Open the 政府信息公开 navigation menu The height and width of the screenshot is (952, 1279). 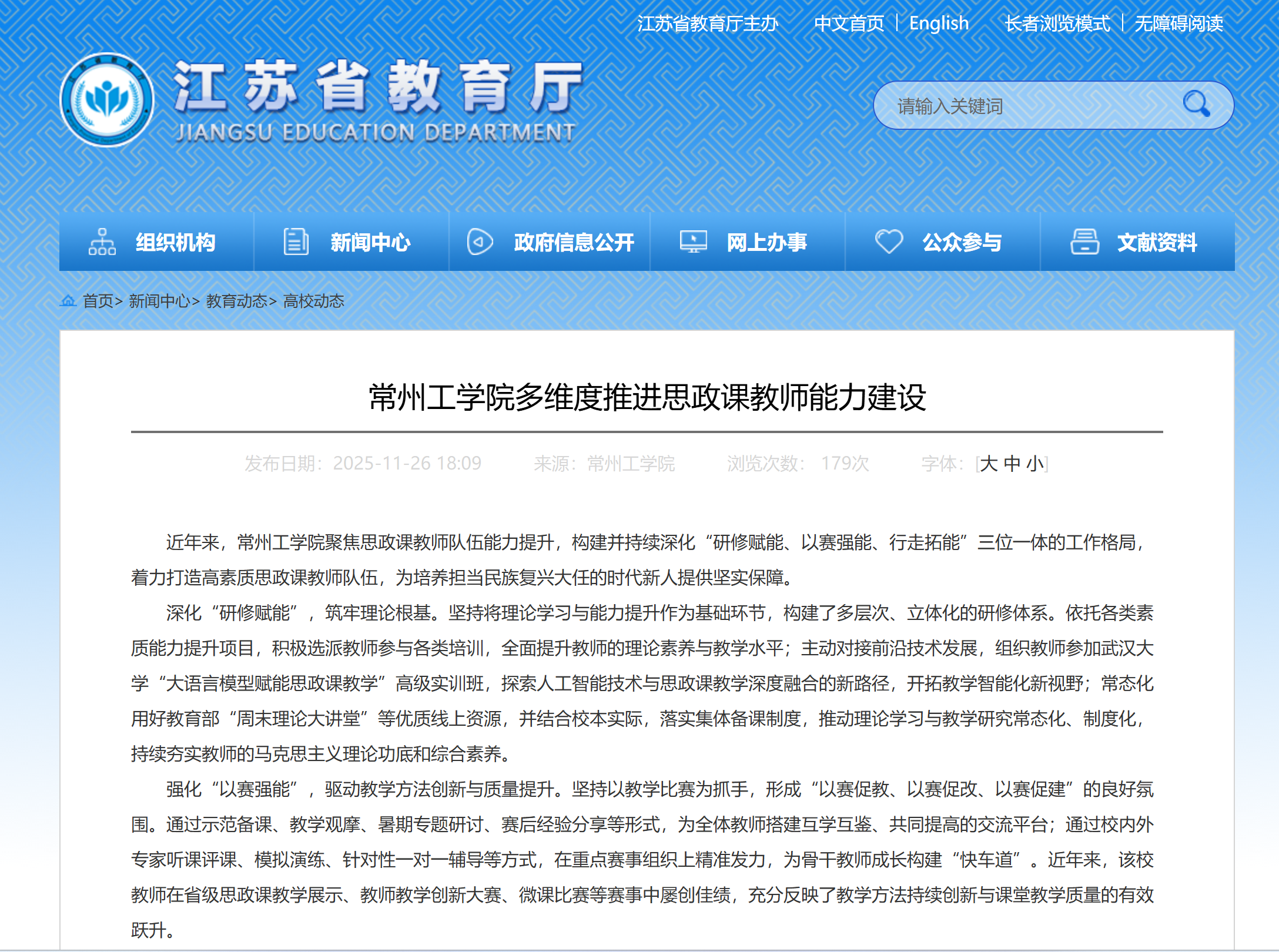[574, 242]
